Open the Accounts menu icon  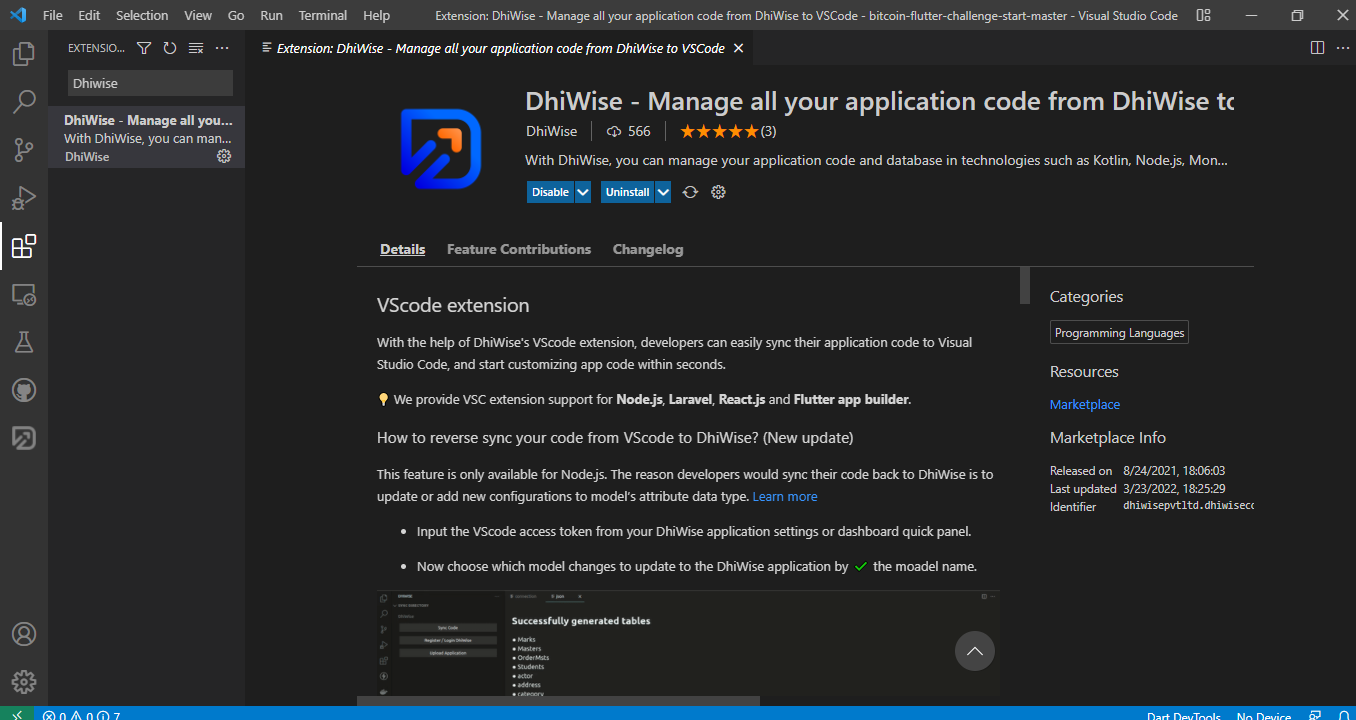(x=24, y=634)
